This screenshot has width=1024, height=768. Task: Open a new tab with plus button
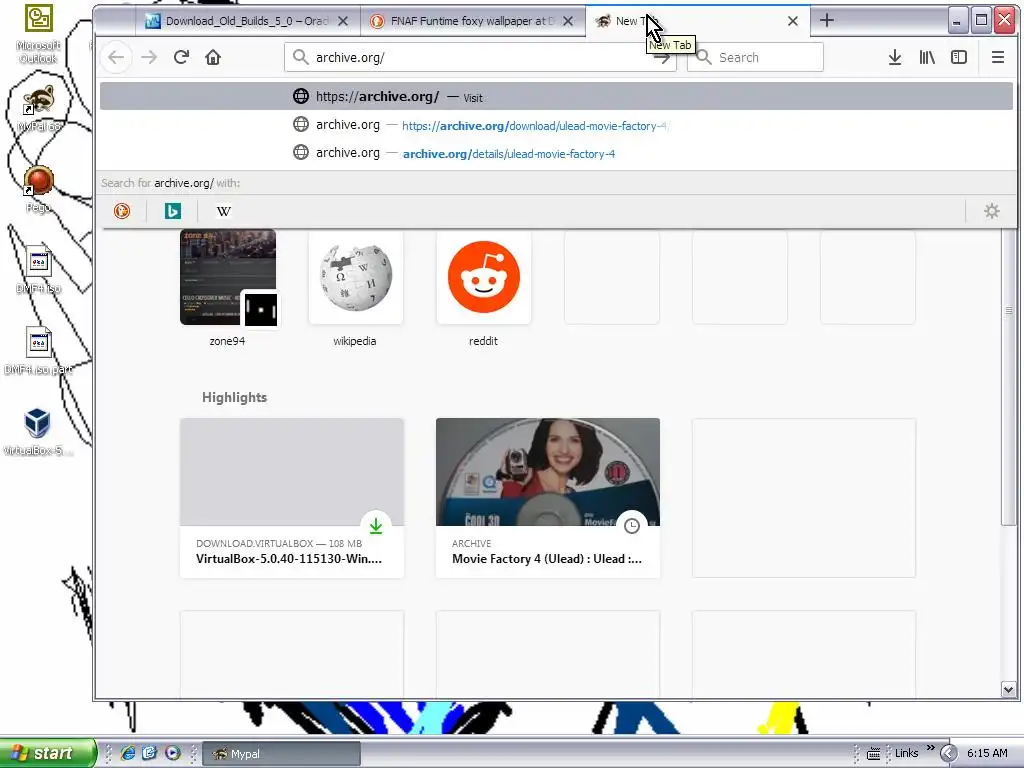pyautogui.click(x=826, y=20)
